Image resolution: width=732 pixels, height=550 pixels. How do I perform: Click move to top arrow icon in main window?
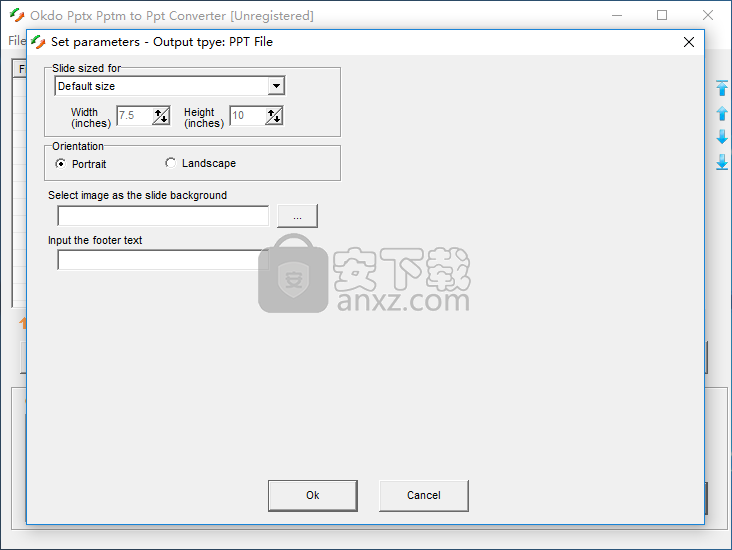pos(722,88)
